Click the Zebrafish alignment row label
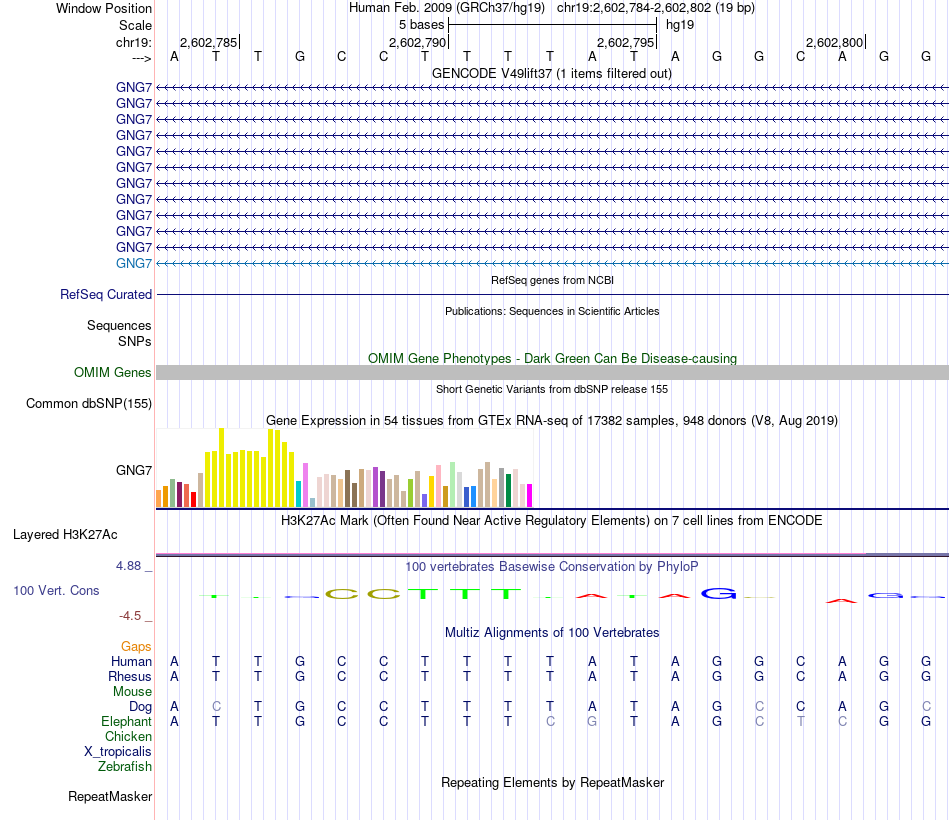 pos(125,767)
